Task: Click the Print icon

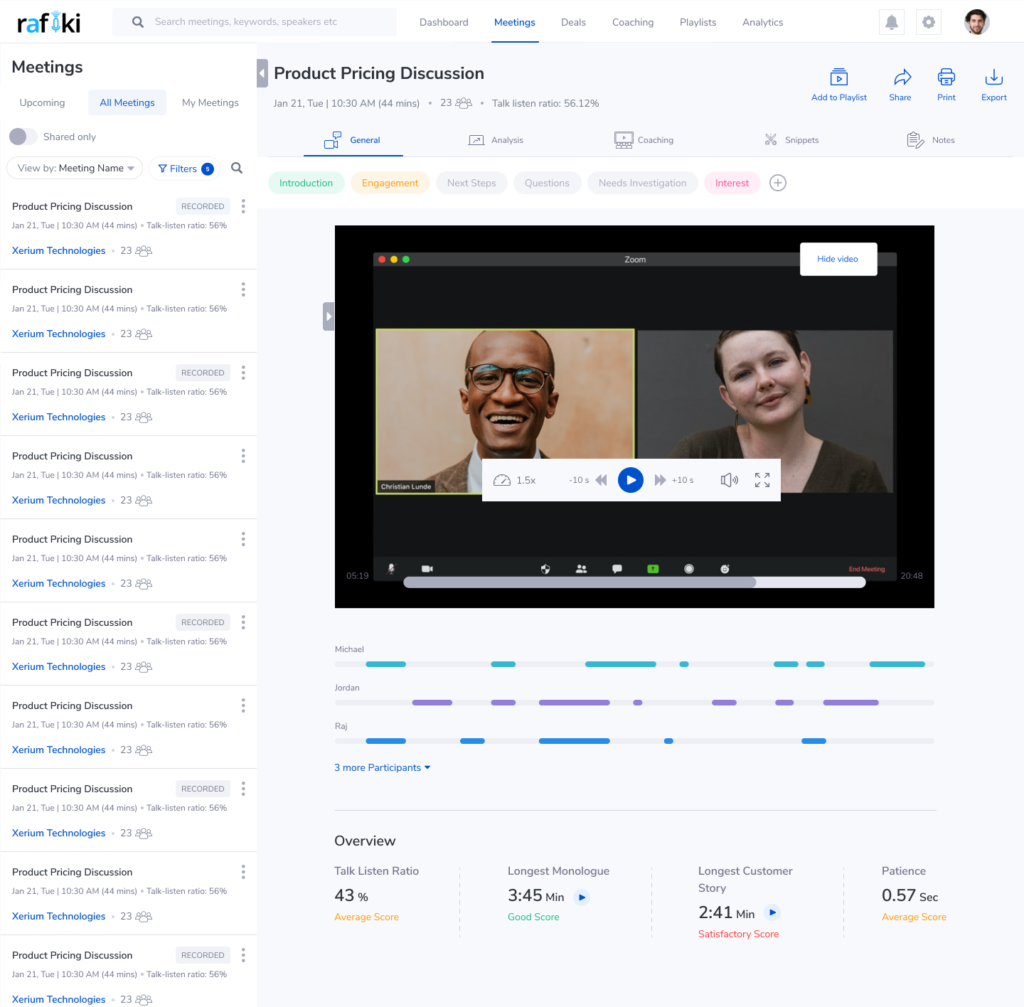Action: tap(946, 78)
